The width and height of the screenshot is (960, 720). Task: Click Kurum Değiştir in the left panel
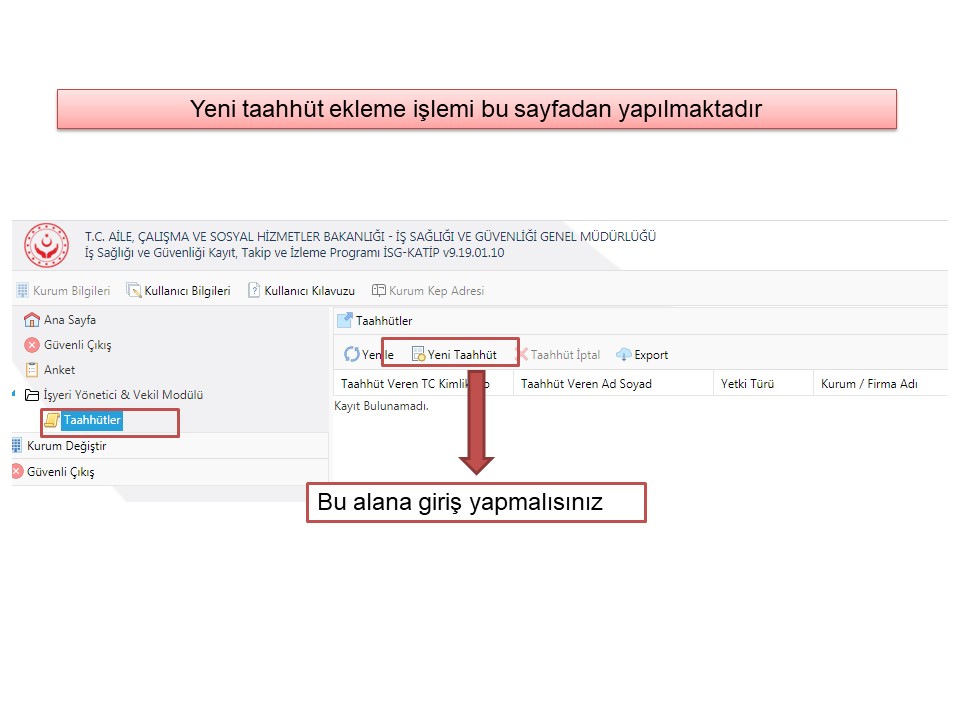point(66,446)
